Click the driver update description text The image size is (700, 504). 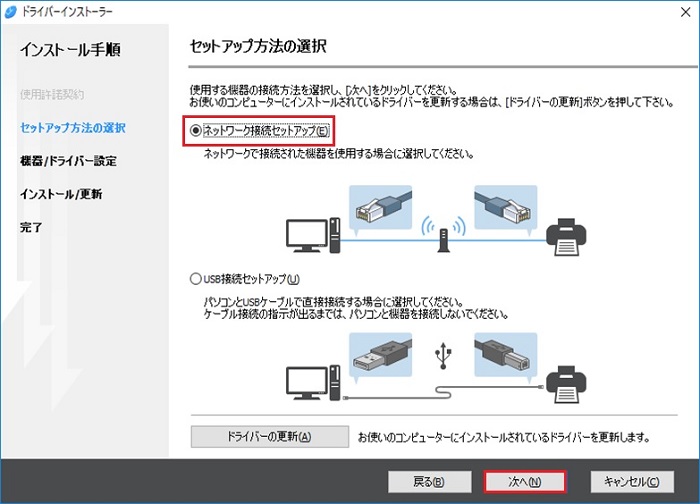[504, 437]
